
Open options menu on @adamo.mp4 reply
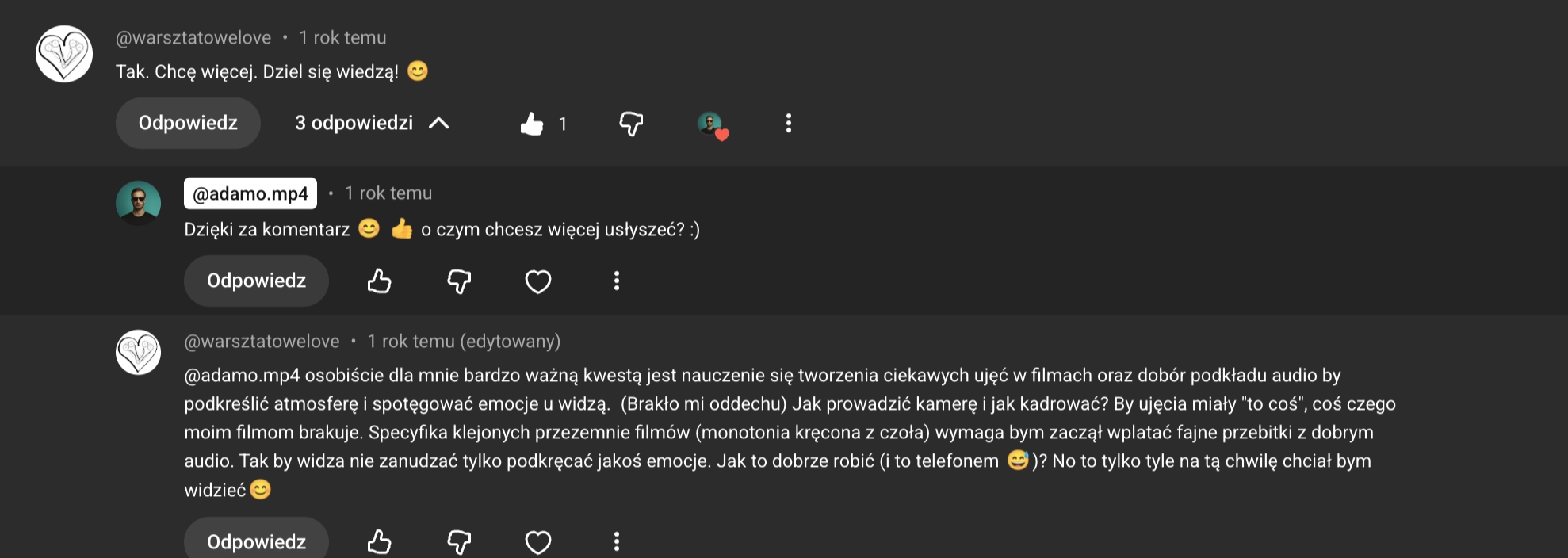(617, 281)
